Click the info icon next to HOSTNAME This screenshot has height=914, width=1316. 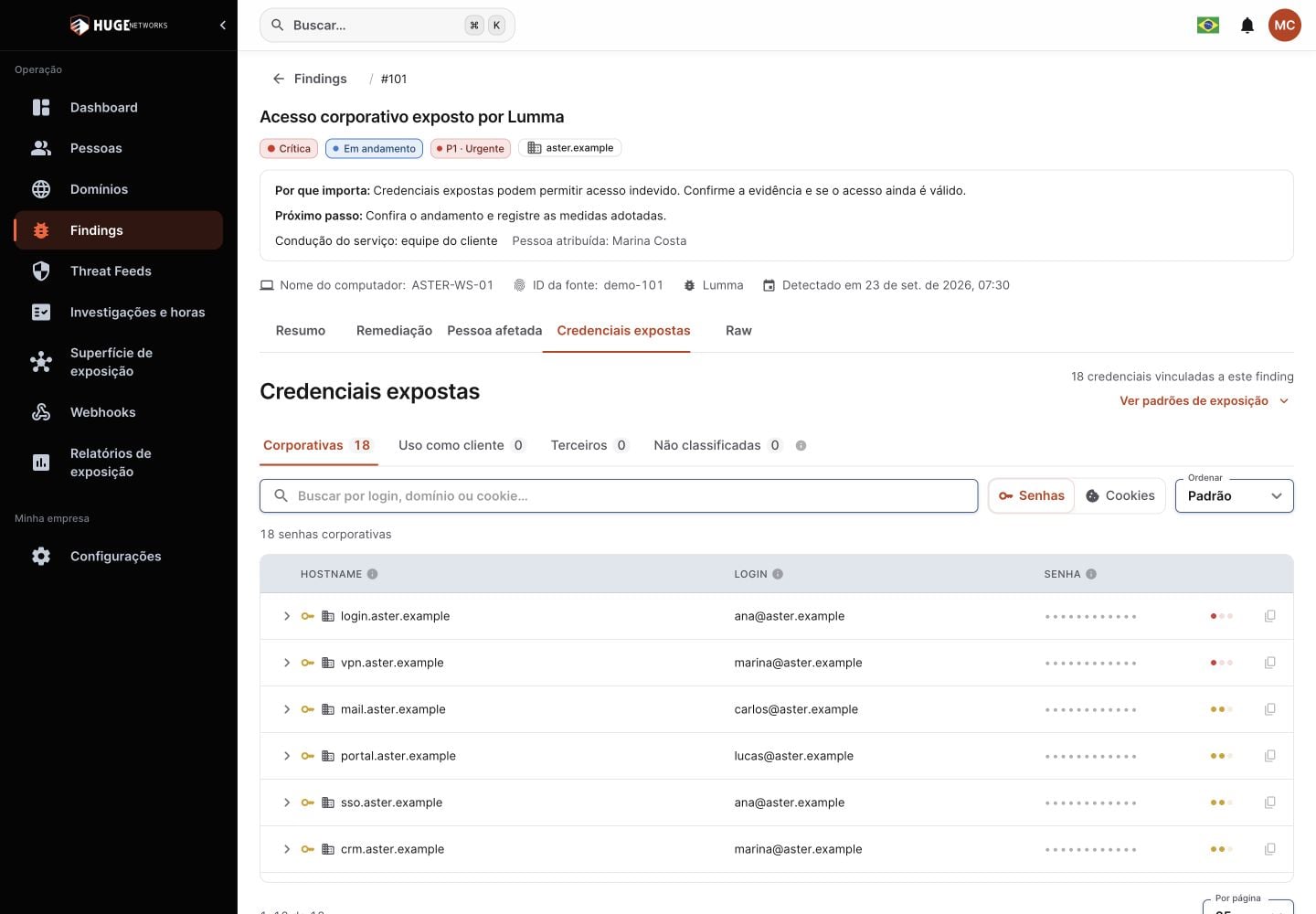(373, 574)
